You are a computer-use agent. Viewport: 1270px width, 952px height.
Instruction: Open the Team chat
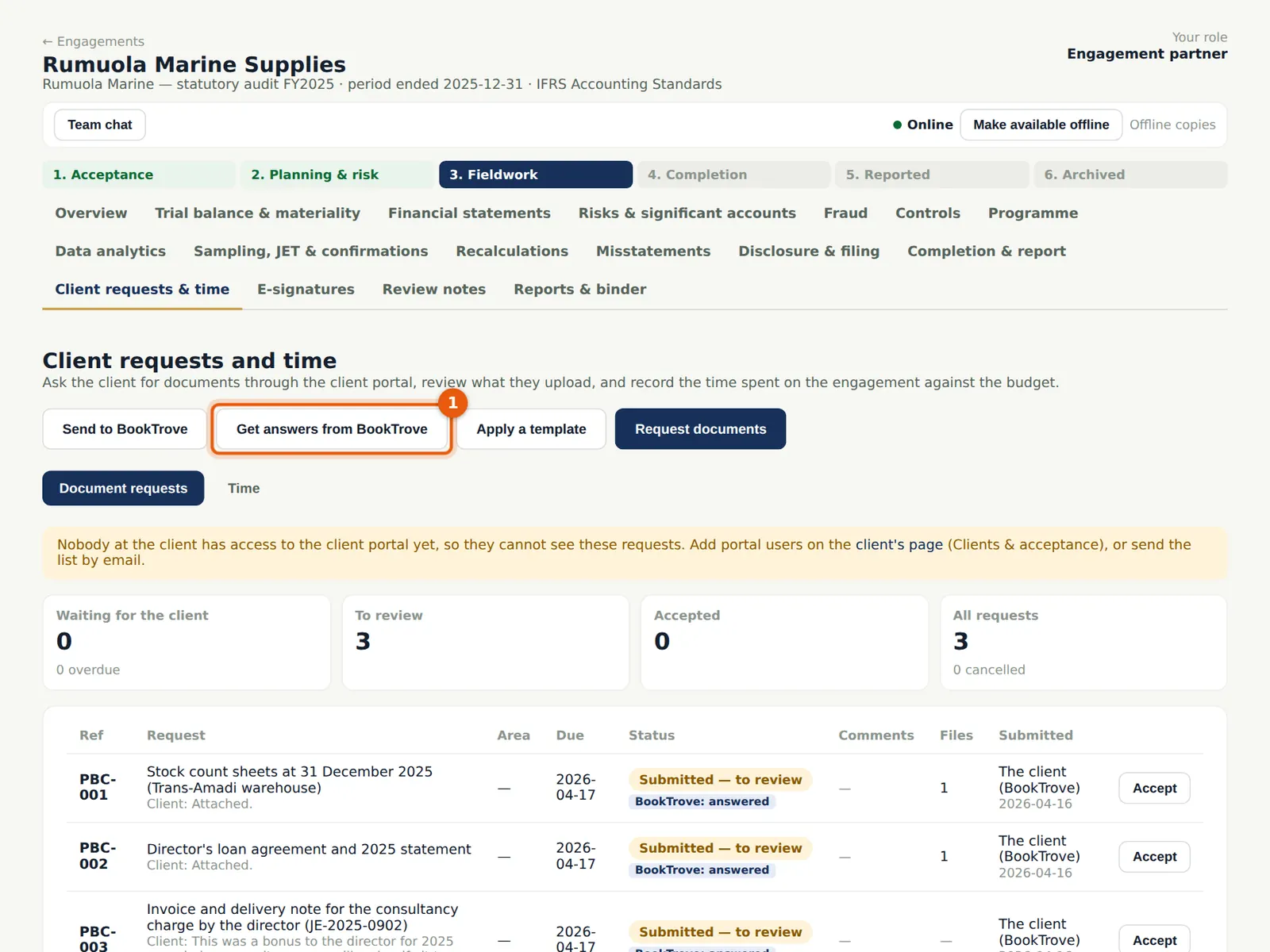100,125
